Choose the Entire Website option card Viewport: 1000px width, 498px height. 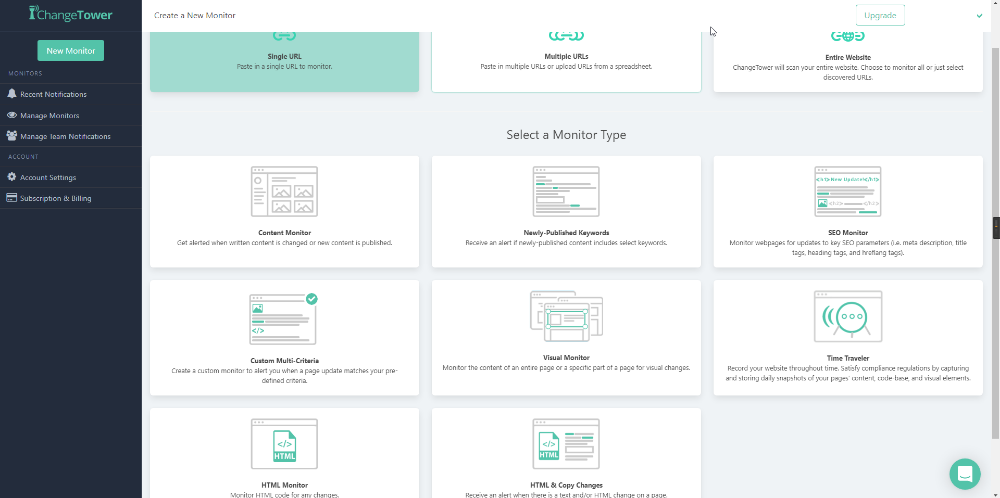847,61
